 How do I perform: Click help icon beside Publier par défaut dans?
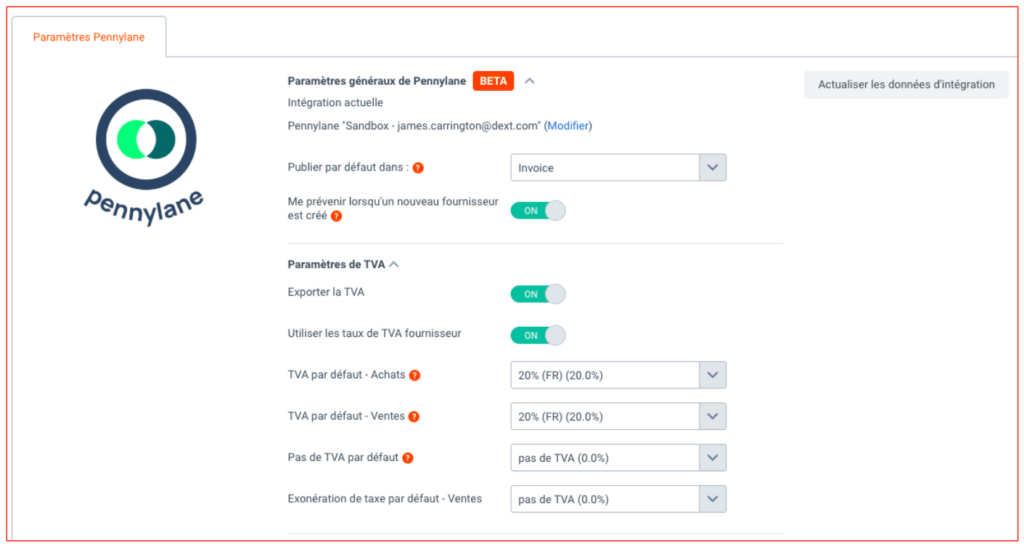pyautogui.click(x=418, y=168)
